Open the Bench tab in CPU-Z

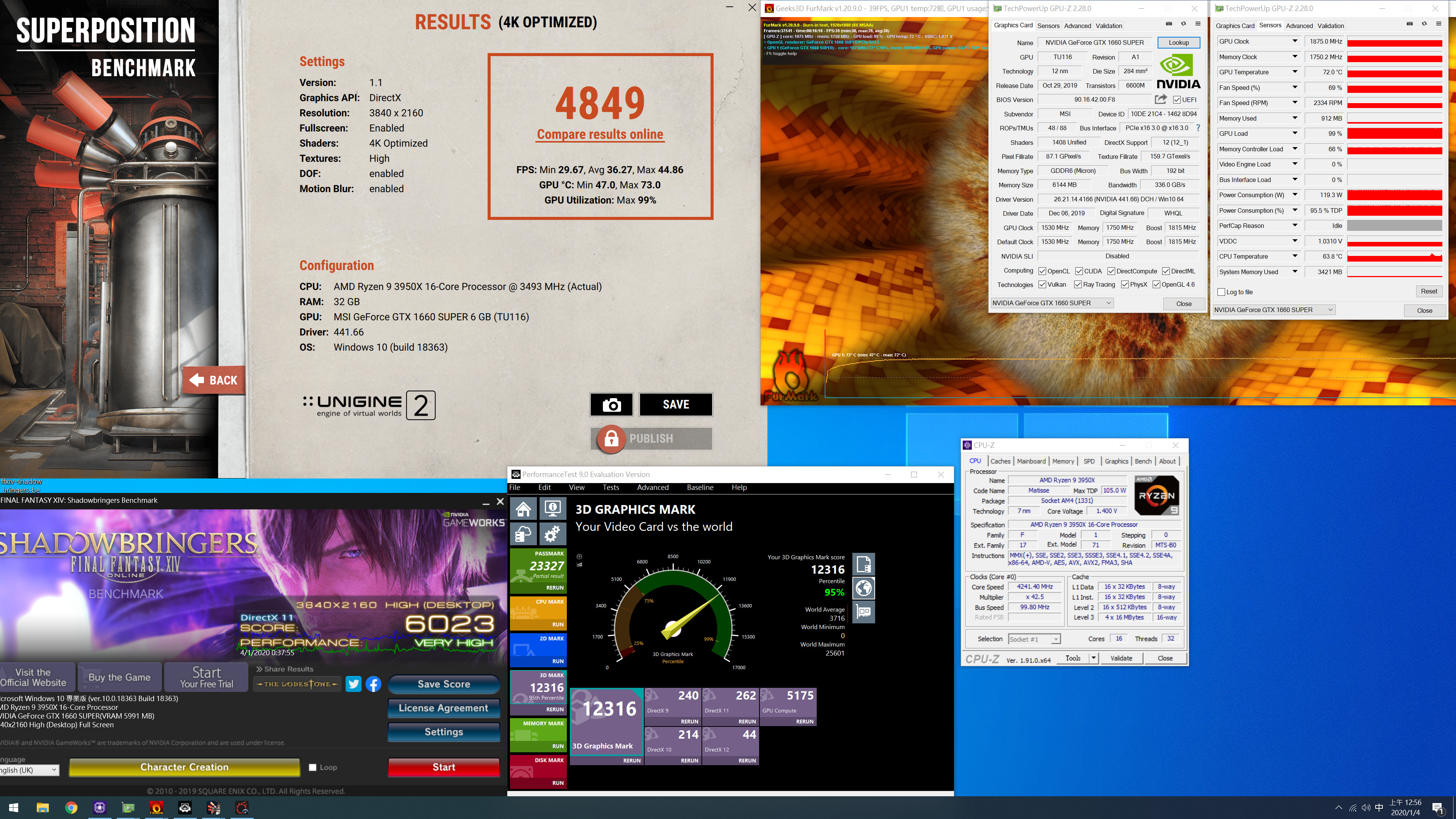coord(1143,461)
